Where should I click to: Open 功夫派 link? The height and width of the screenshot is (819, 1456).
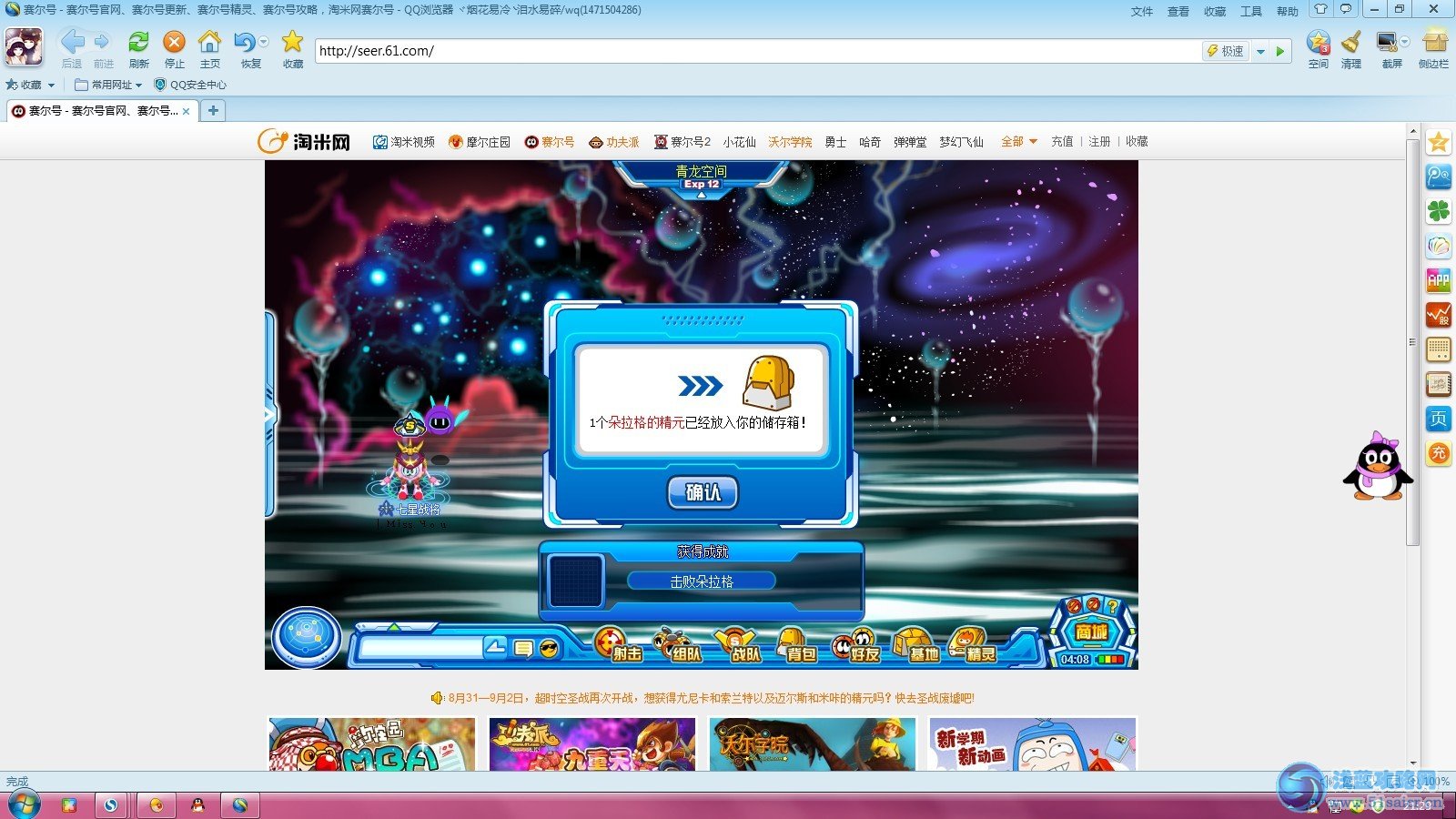[614, 142]
